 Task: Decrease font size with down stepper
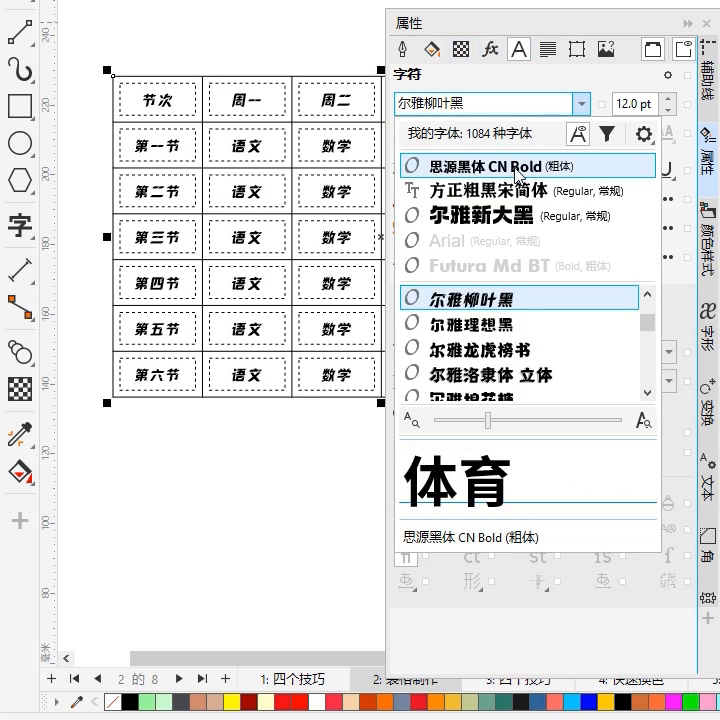click(668, 110)
